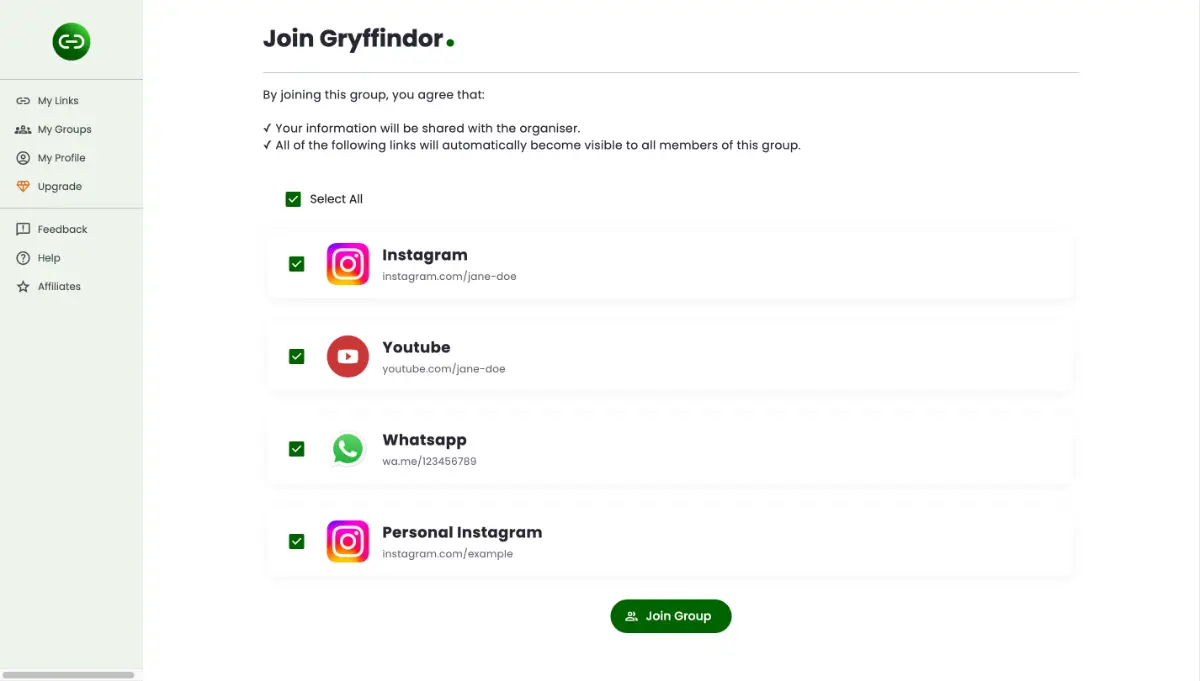Viewport: 1200px width, 681px height.
Task: Click the green link logo icon
Action: [71, 41]
